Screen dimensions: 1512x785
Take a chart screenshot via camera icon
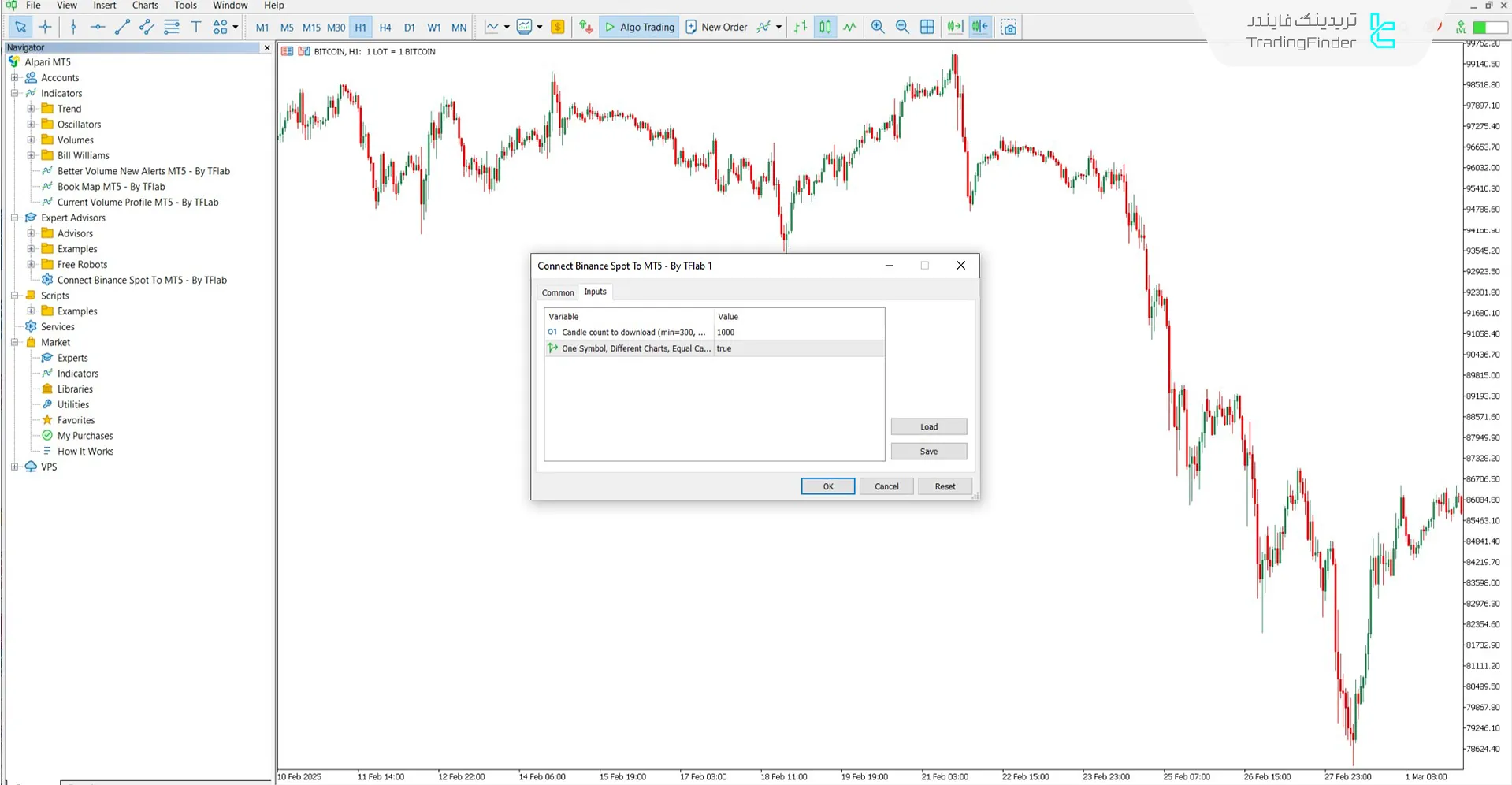pos(1009,28)
